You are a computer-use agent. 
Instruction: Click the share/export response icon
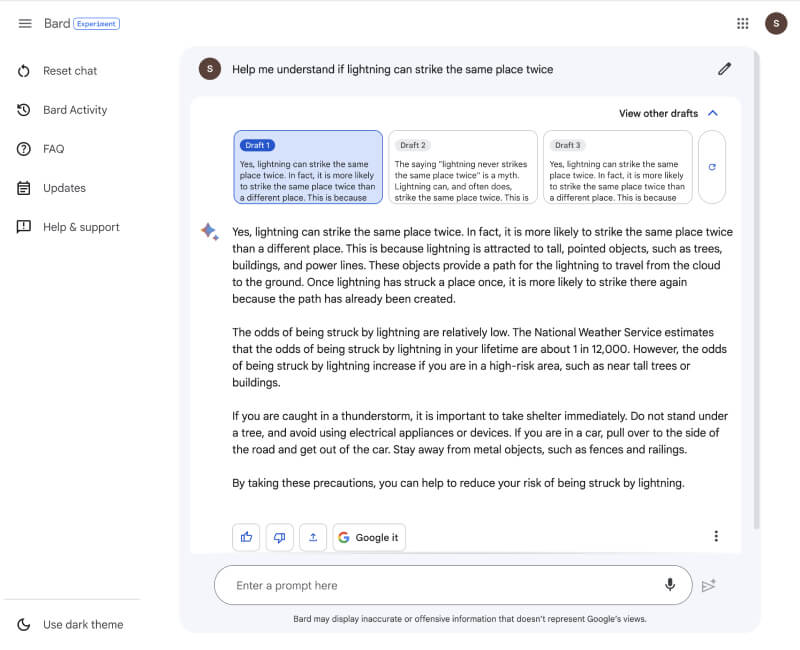[313, 537]
